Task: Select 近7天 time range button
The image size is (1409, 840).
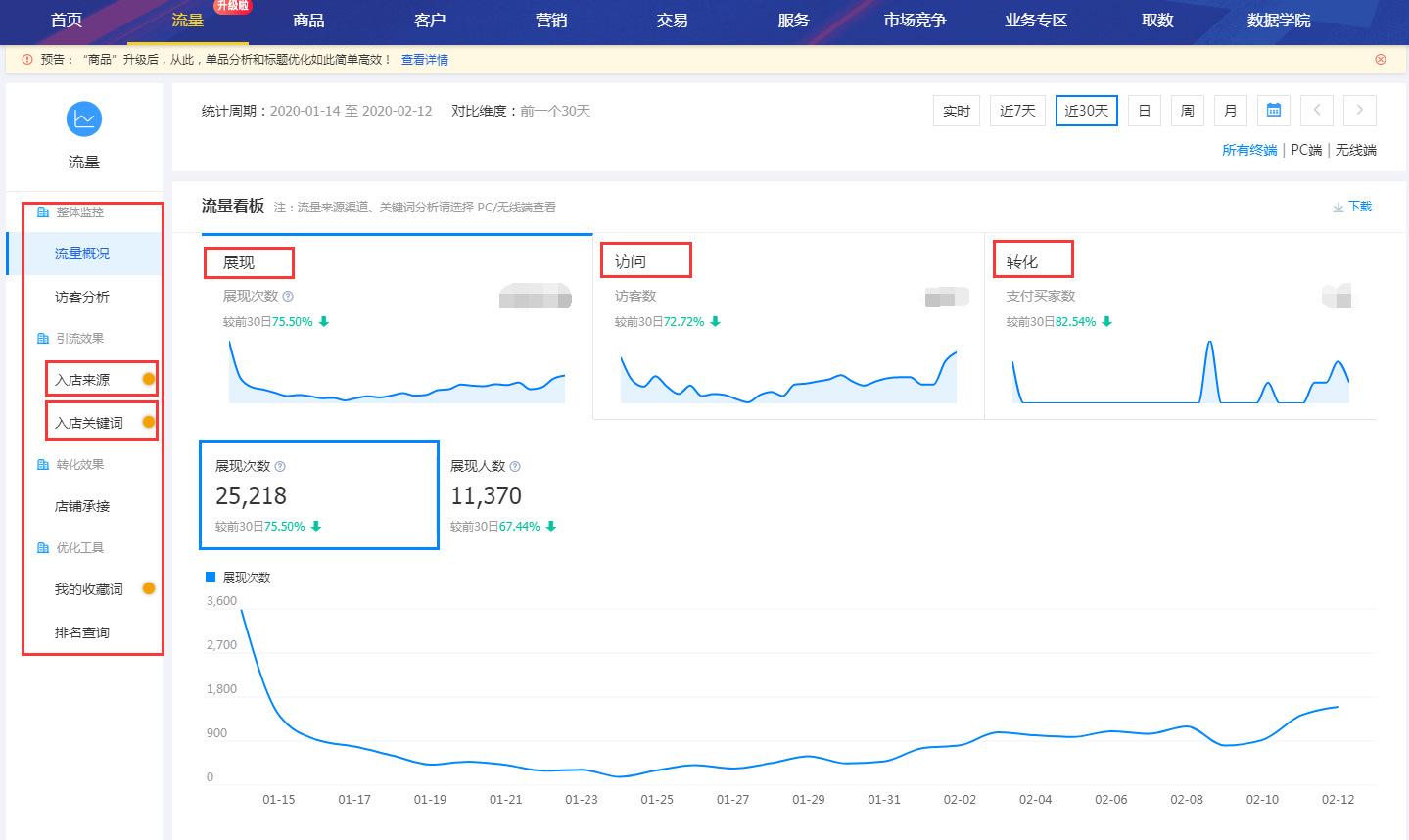Action: 1018,111
